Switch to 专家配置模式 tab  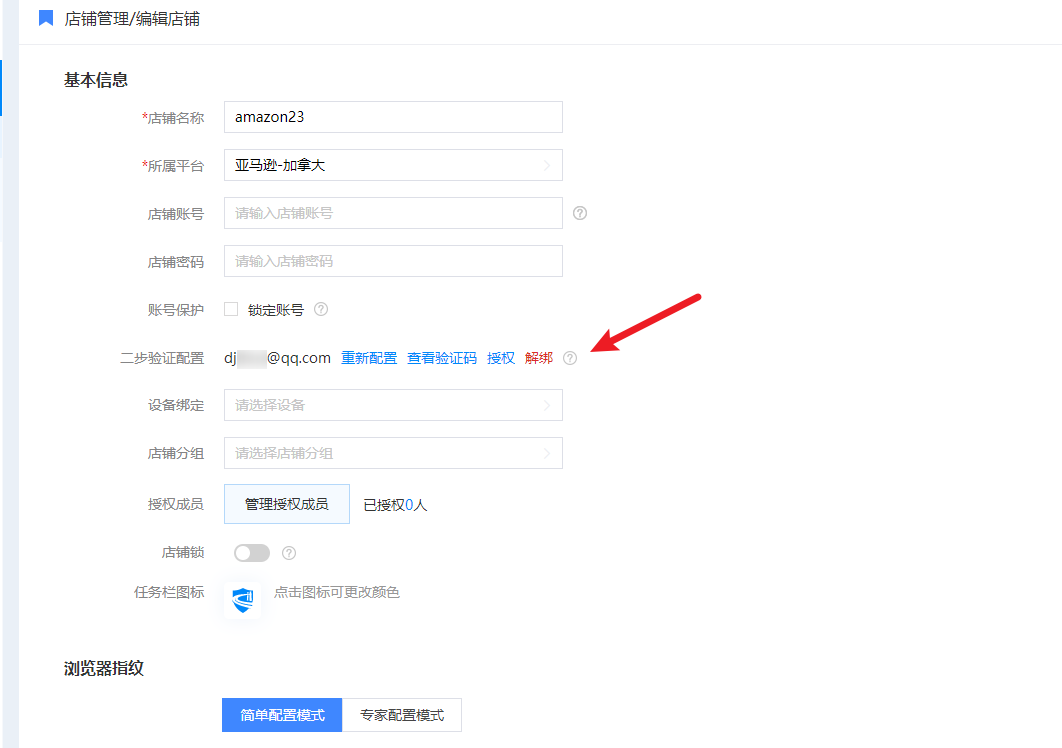coord(402,716)
